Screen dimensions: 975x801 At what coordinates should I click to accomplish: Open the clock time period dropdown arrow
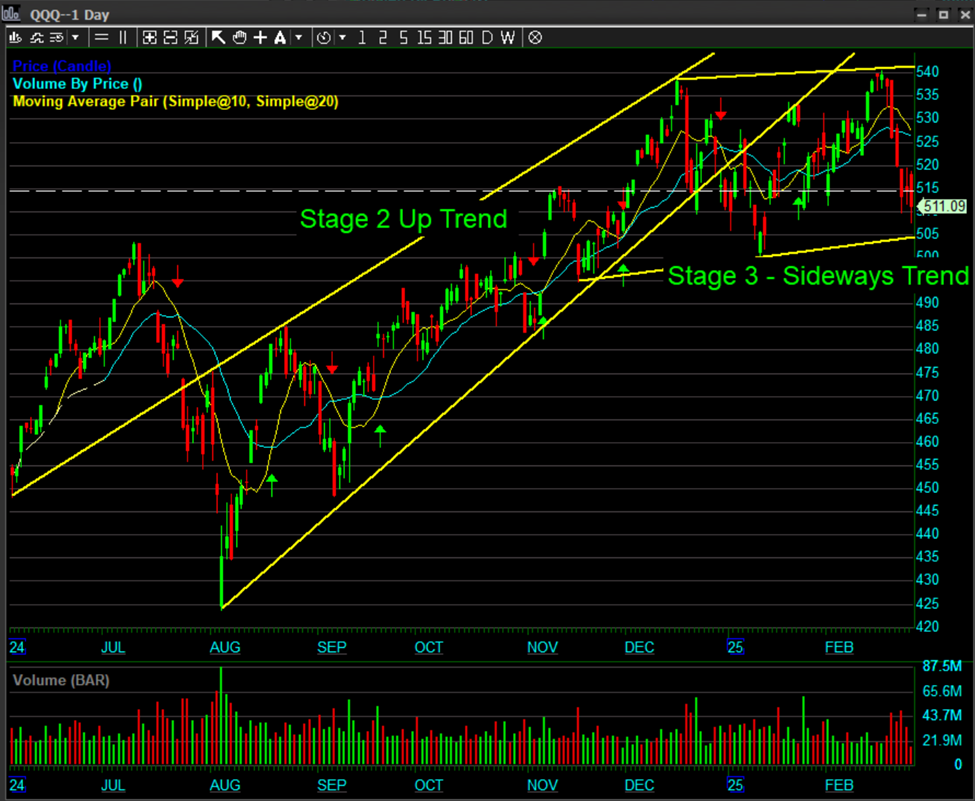(x=342, y=37)
